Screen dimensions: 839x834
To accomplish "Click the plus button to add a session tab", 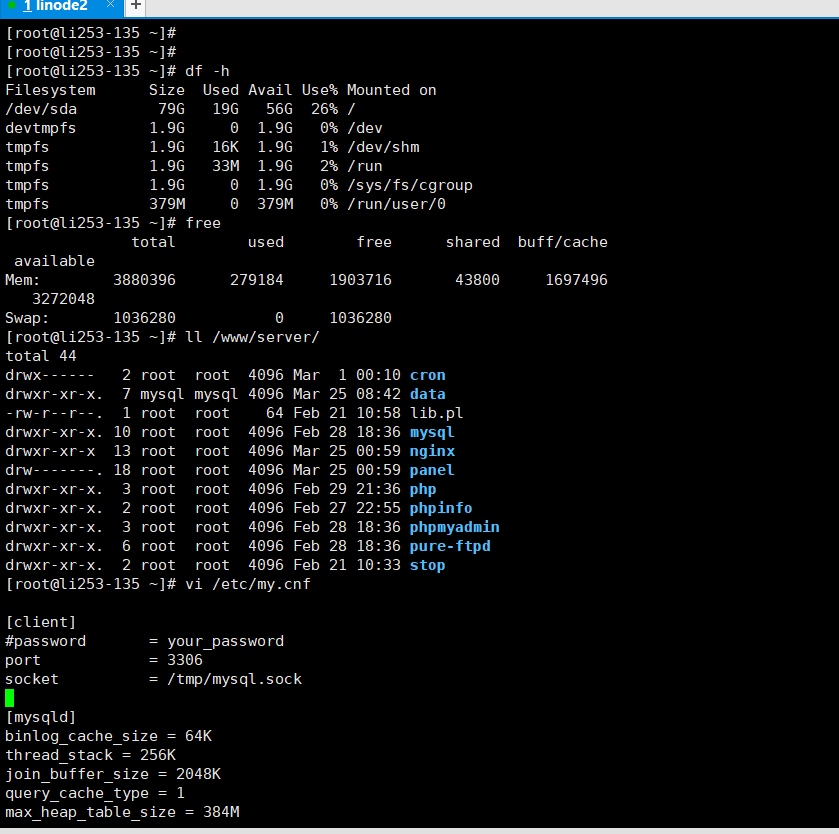I will click(x=136, y=7).
